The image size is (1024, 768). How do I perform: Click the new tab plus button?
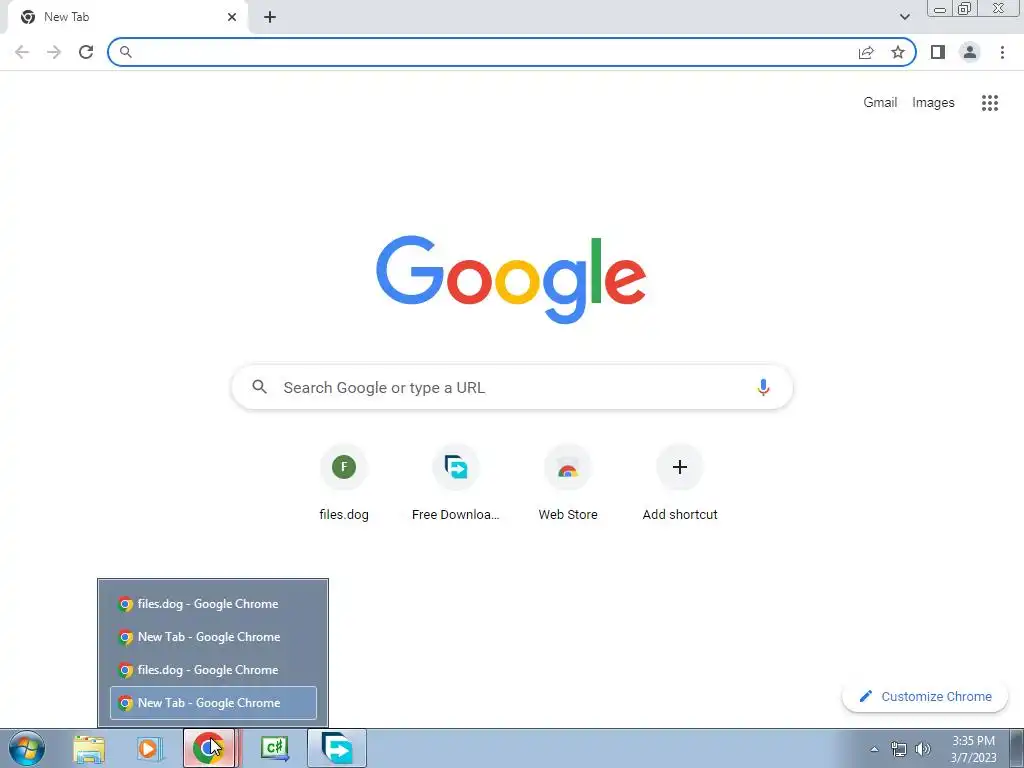[x=270, y=17]
